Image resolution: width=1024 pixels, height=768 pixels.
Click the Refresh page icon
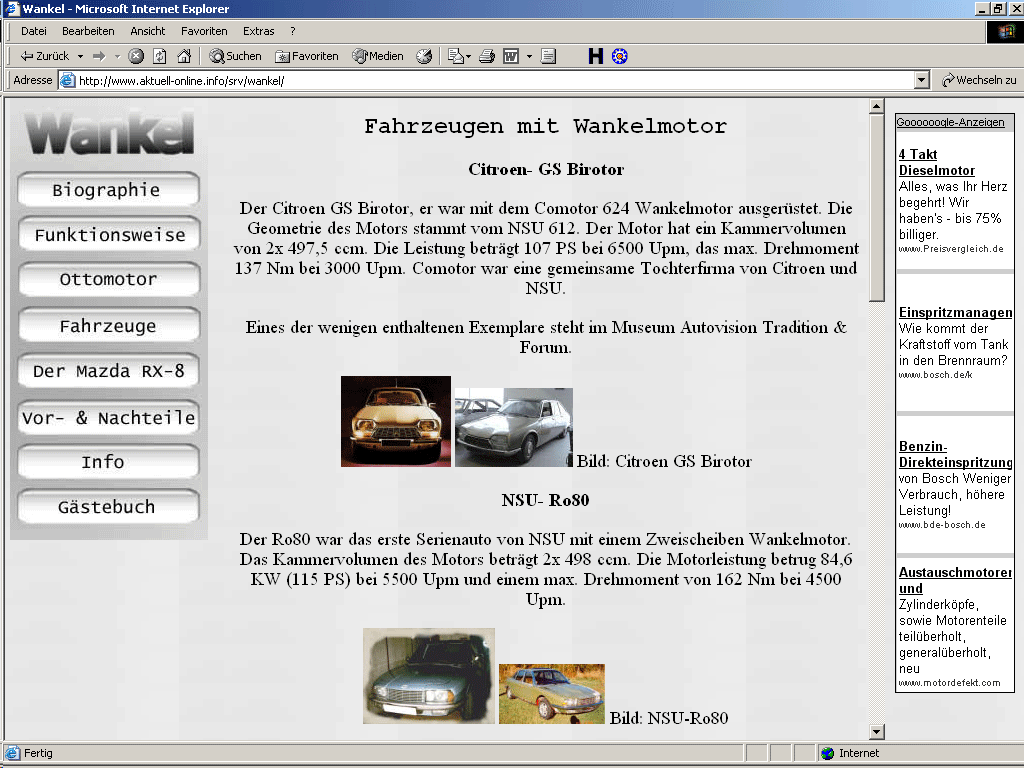coord(160,56)
